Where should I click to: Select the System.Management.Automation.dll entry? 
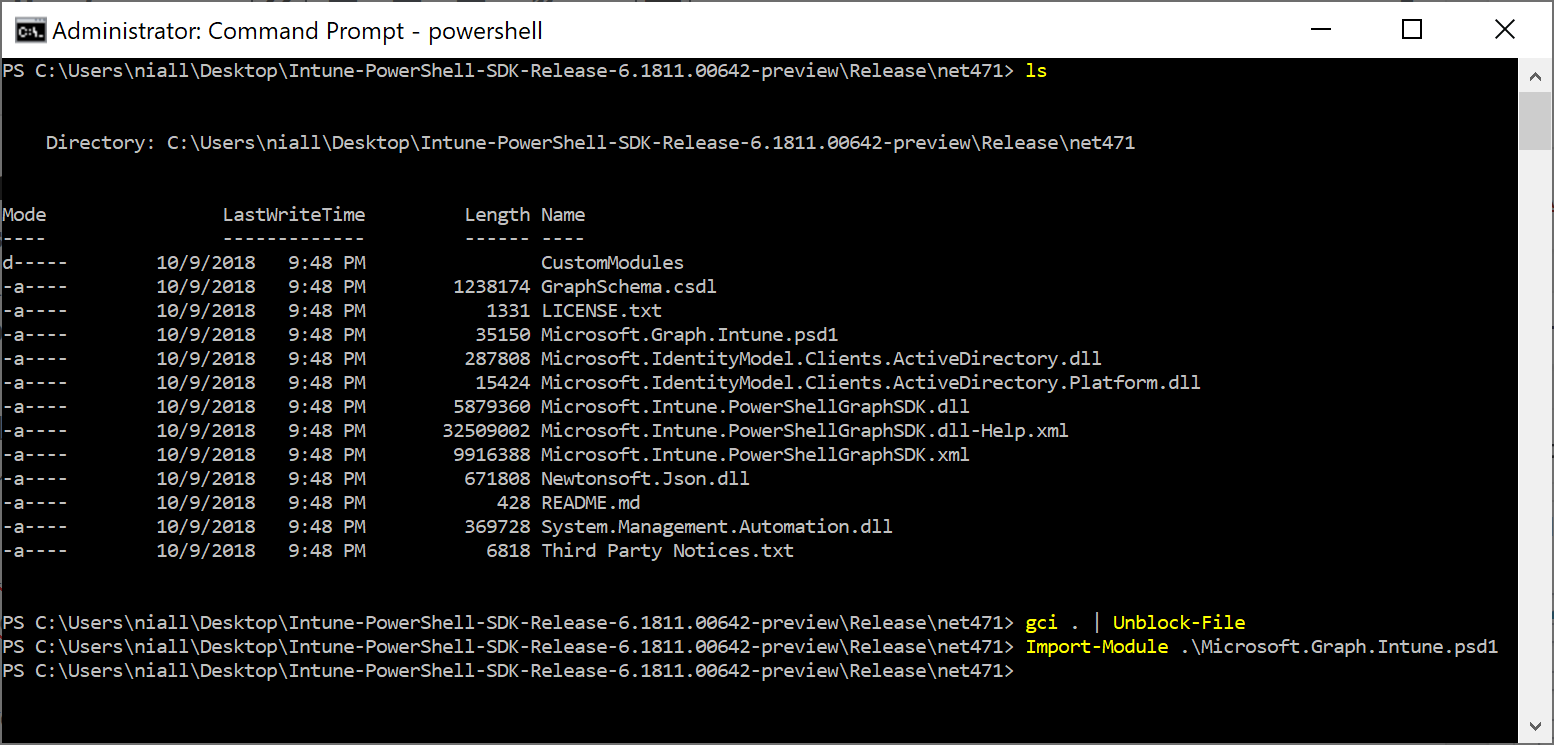click(716, 526)
